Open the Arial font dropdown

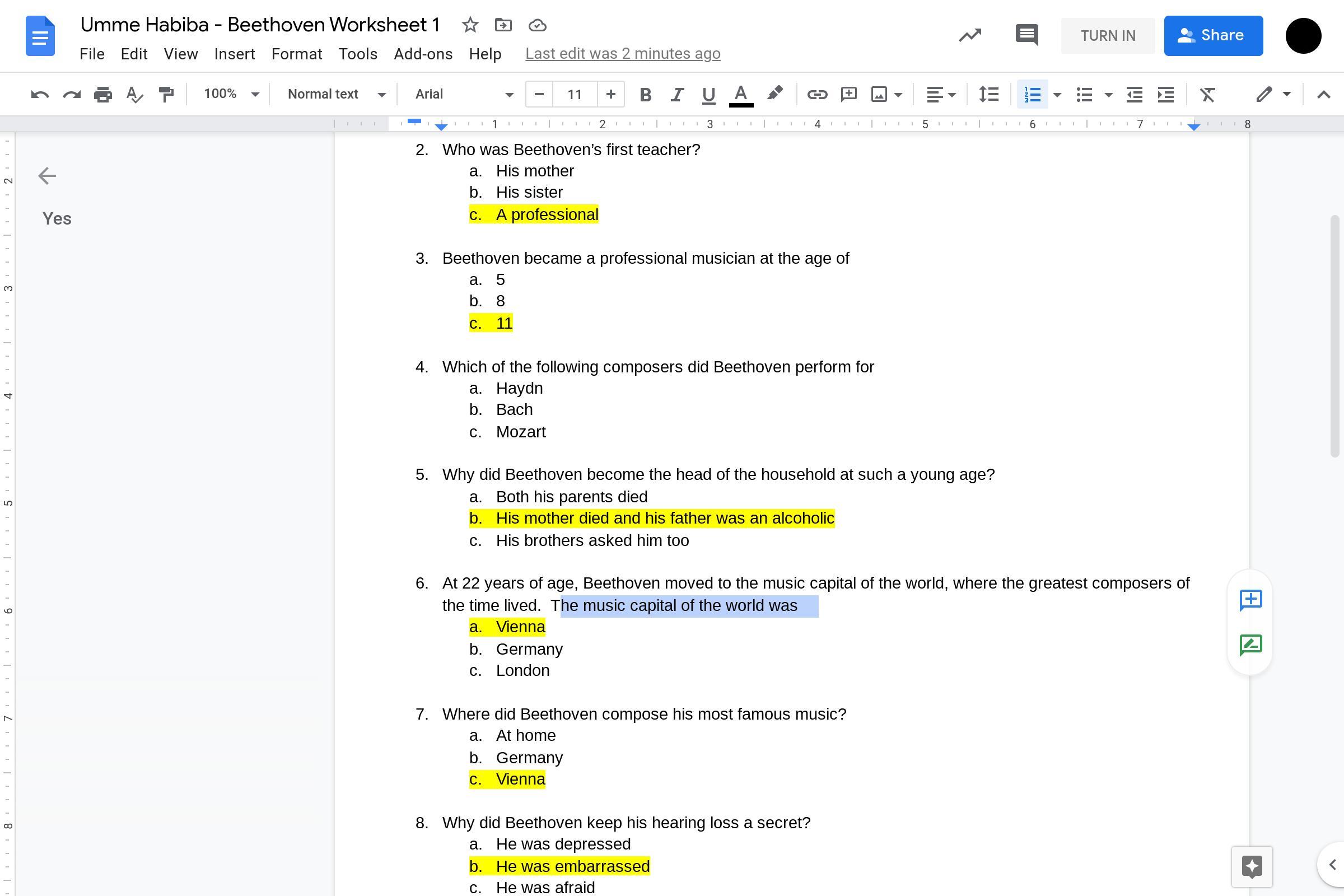464,94
